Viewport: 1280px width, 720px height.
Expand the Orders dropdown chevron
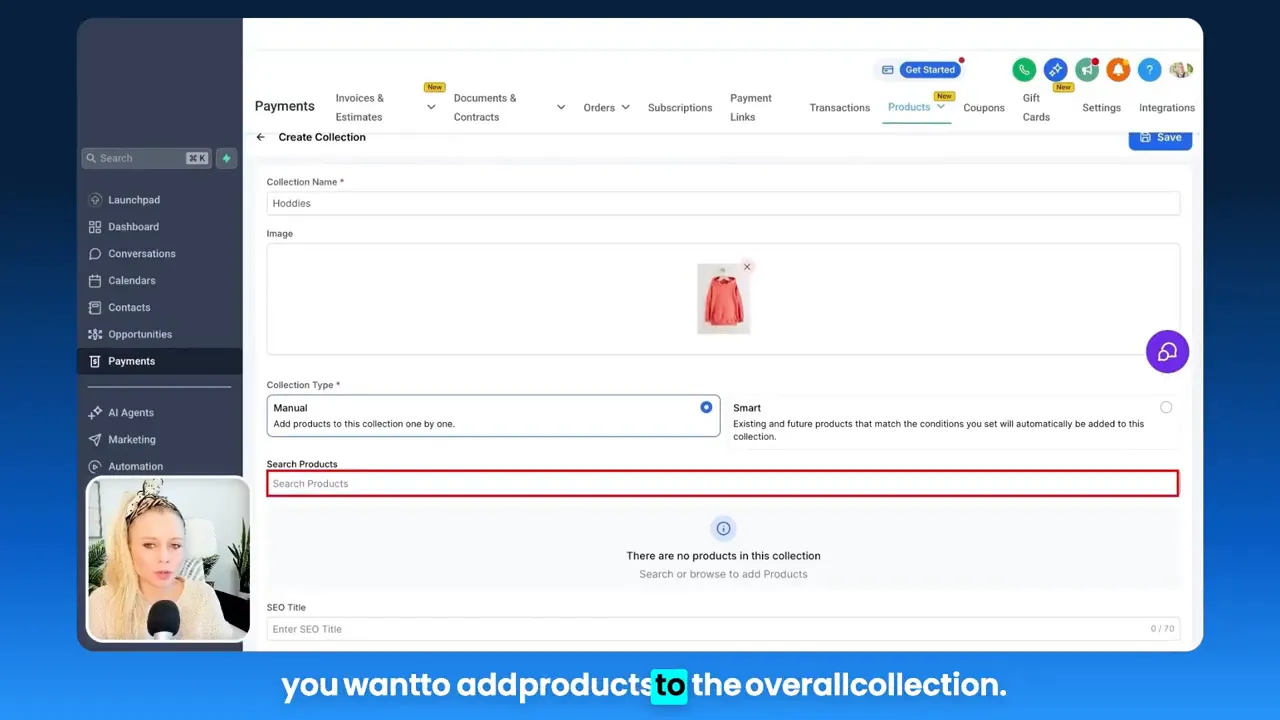[625, 107]
